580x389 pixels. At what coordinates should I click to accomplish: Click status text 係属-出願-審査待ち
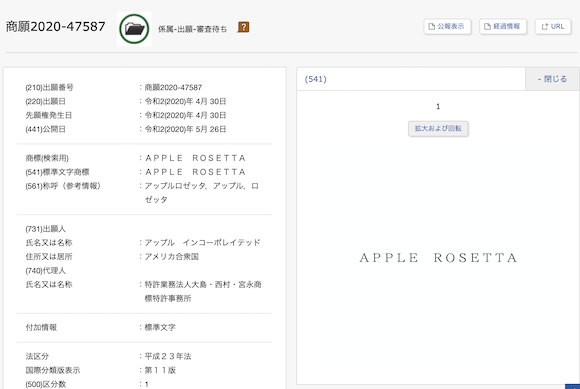192,29
